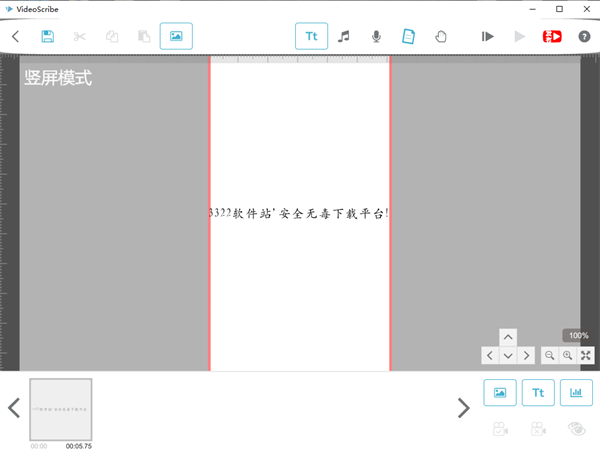
Task: Click the 100% zoom level label
Action: [x=578, y=335]
